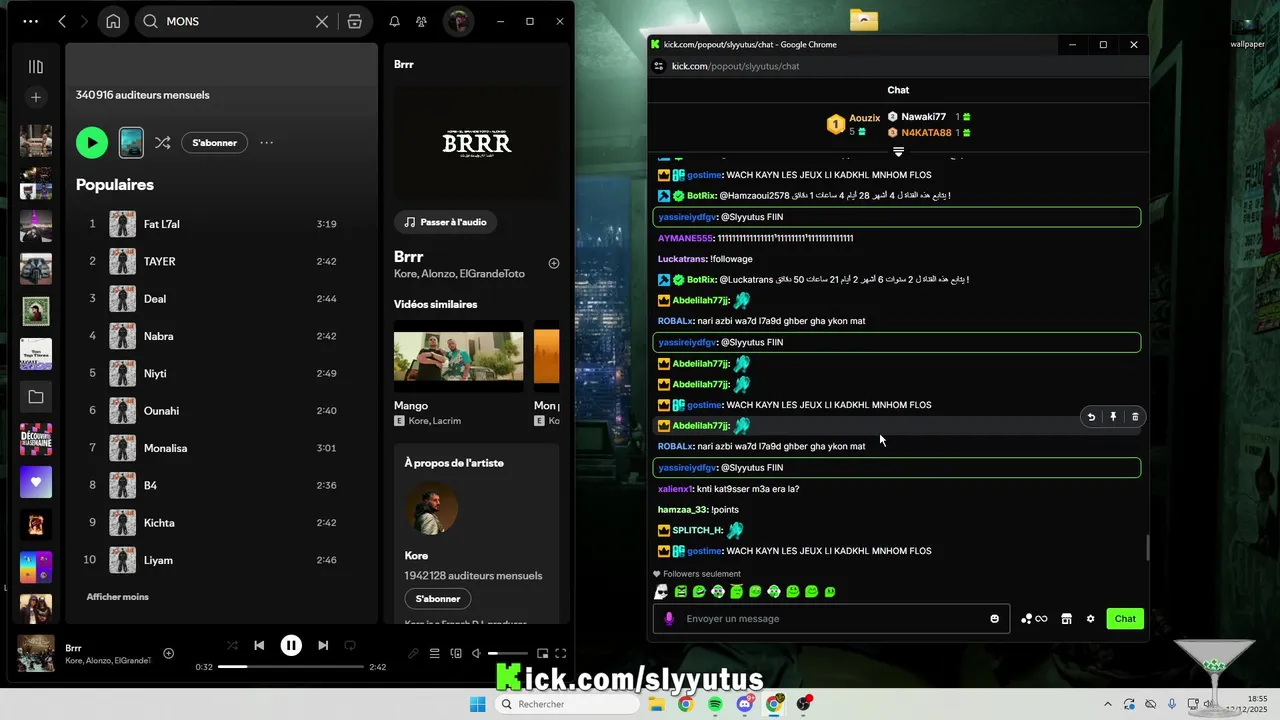Skip to the next track
Screen dimensions: 1280x720
point(323,646)
